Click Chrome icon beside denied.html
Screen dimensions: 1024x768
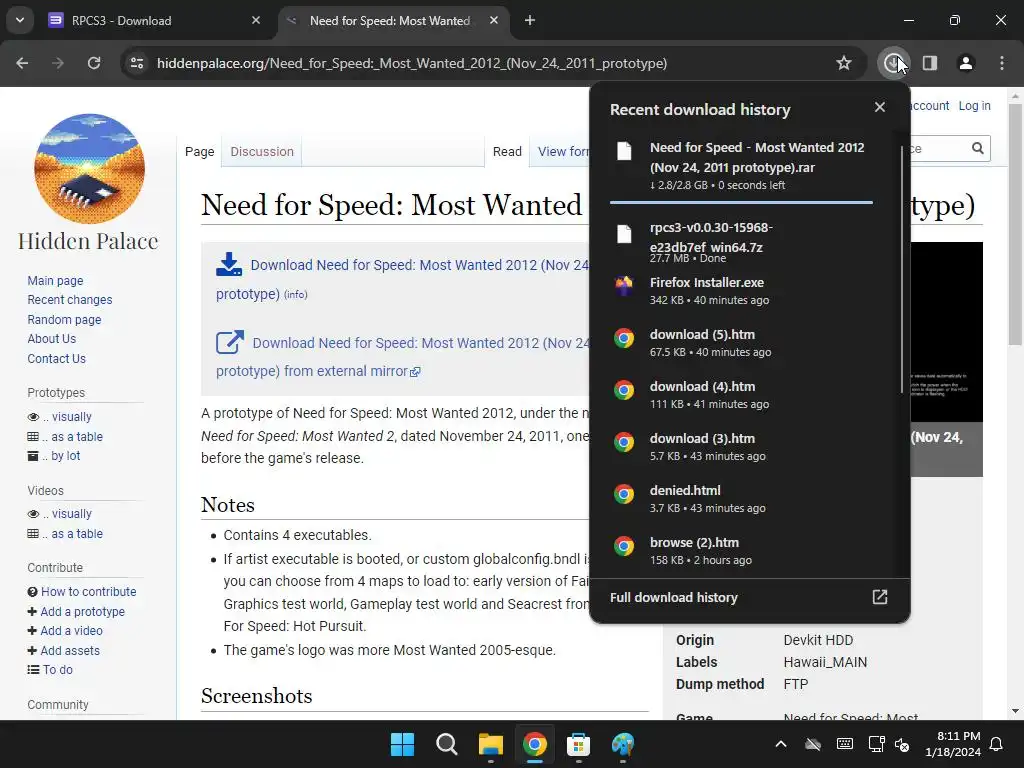point(624,494)
